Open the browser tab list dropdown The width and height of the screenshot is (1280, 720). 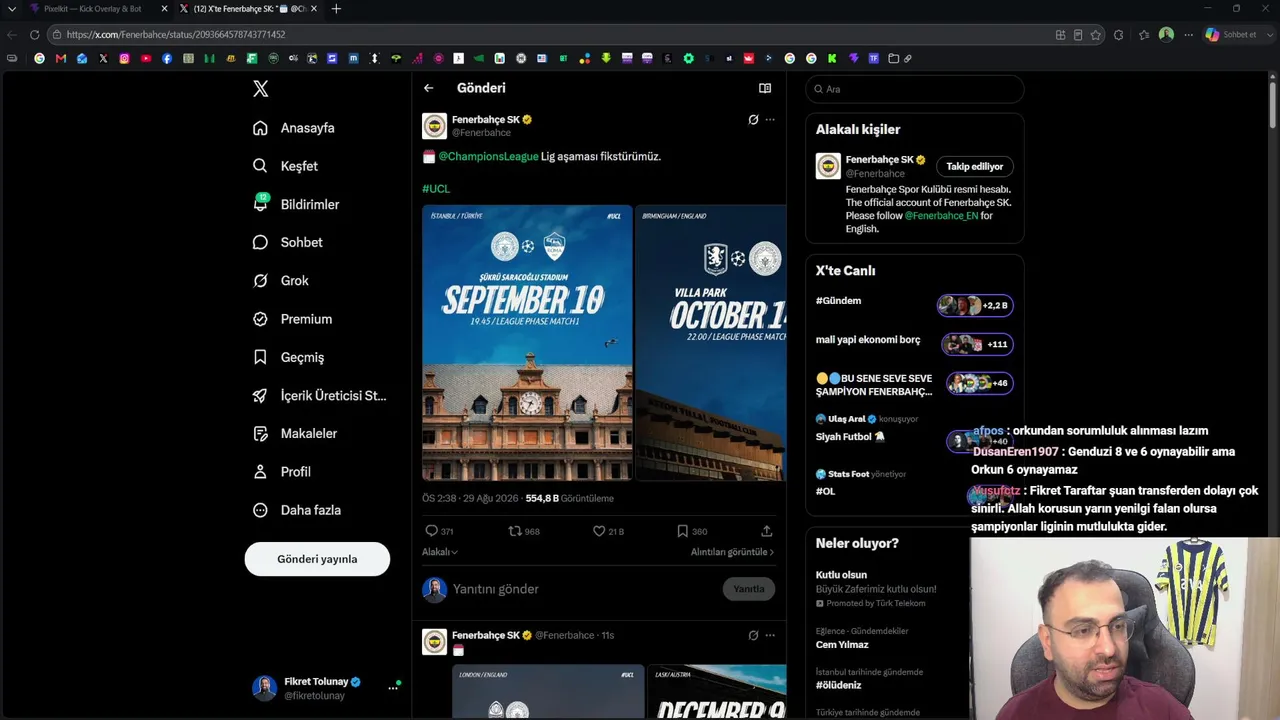[x=12, y=9]
